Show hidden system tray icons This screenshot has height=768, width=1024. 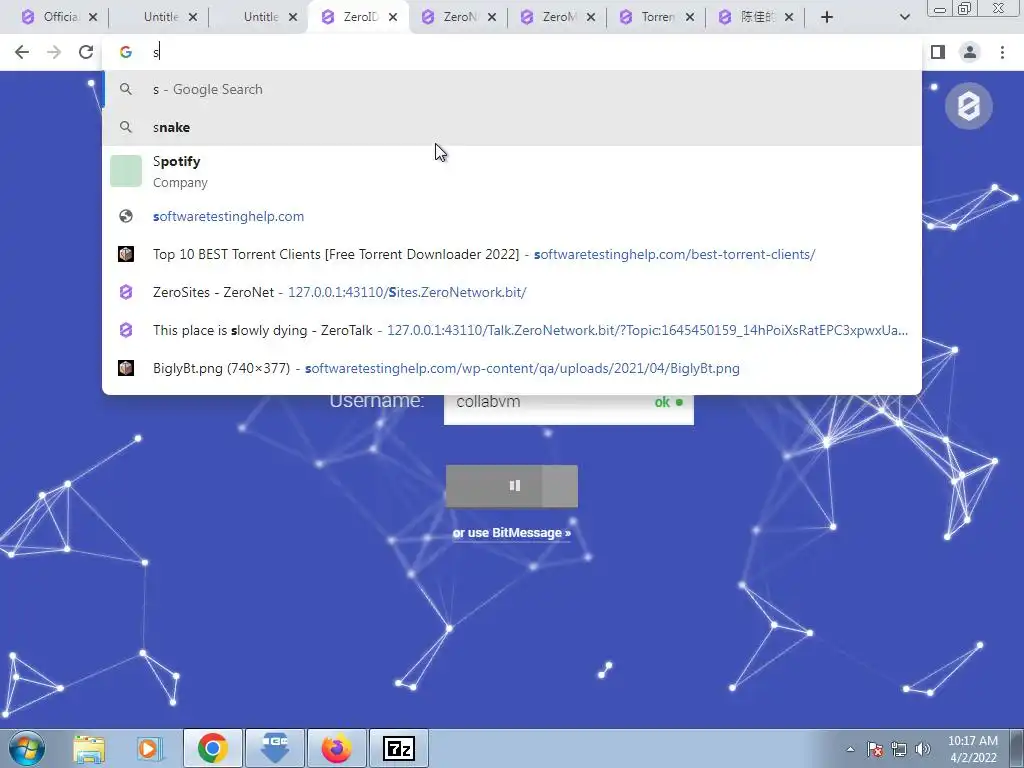[850, 749]
